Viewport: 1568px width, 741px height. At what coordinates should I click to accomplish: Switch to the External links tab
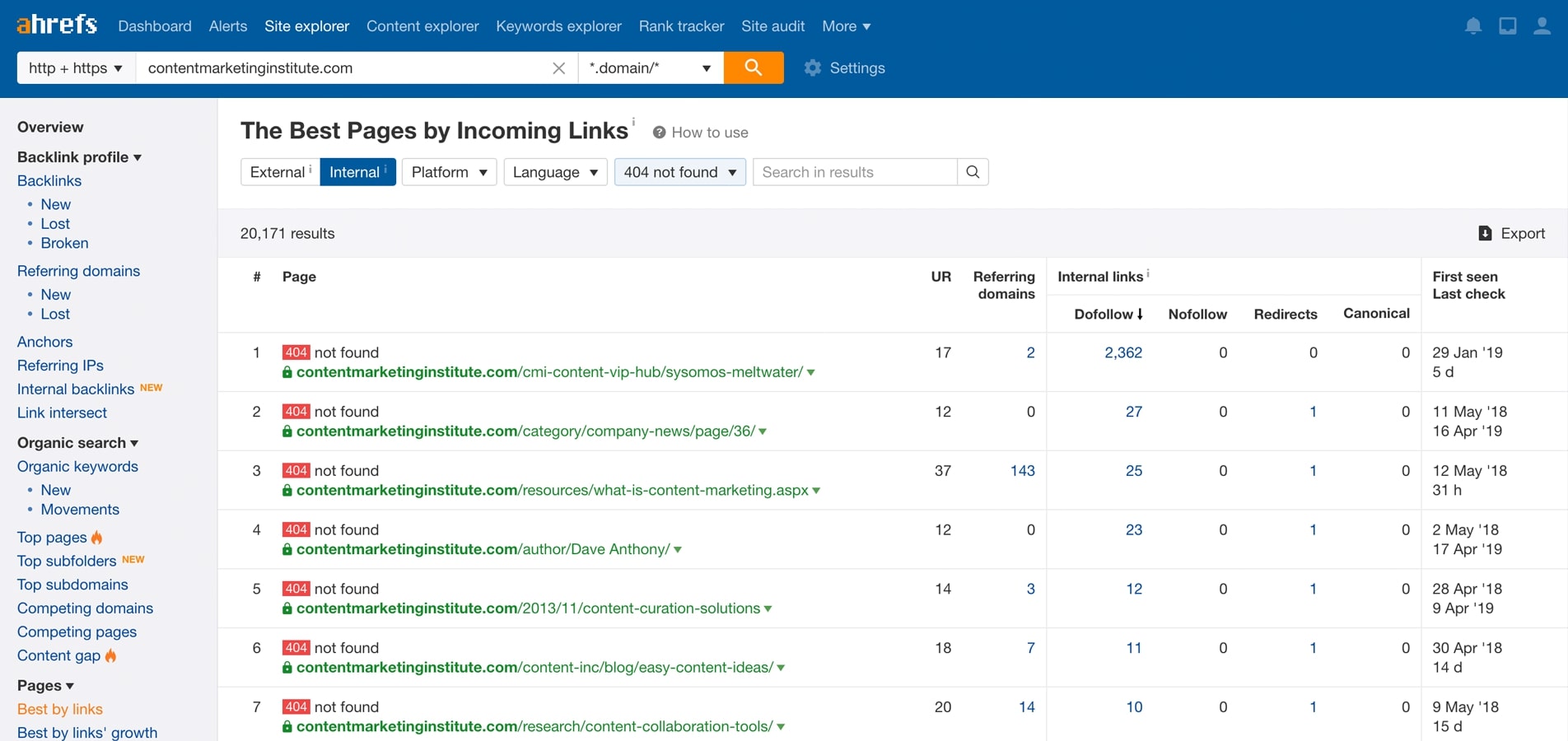(278, 172)
